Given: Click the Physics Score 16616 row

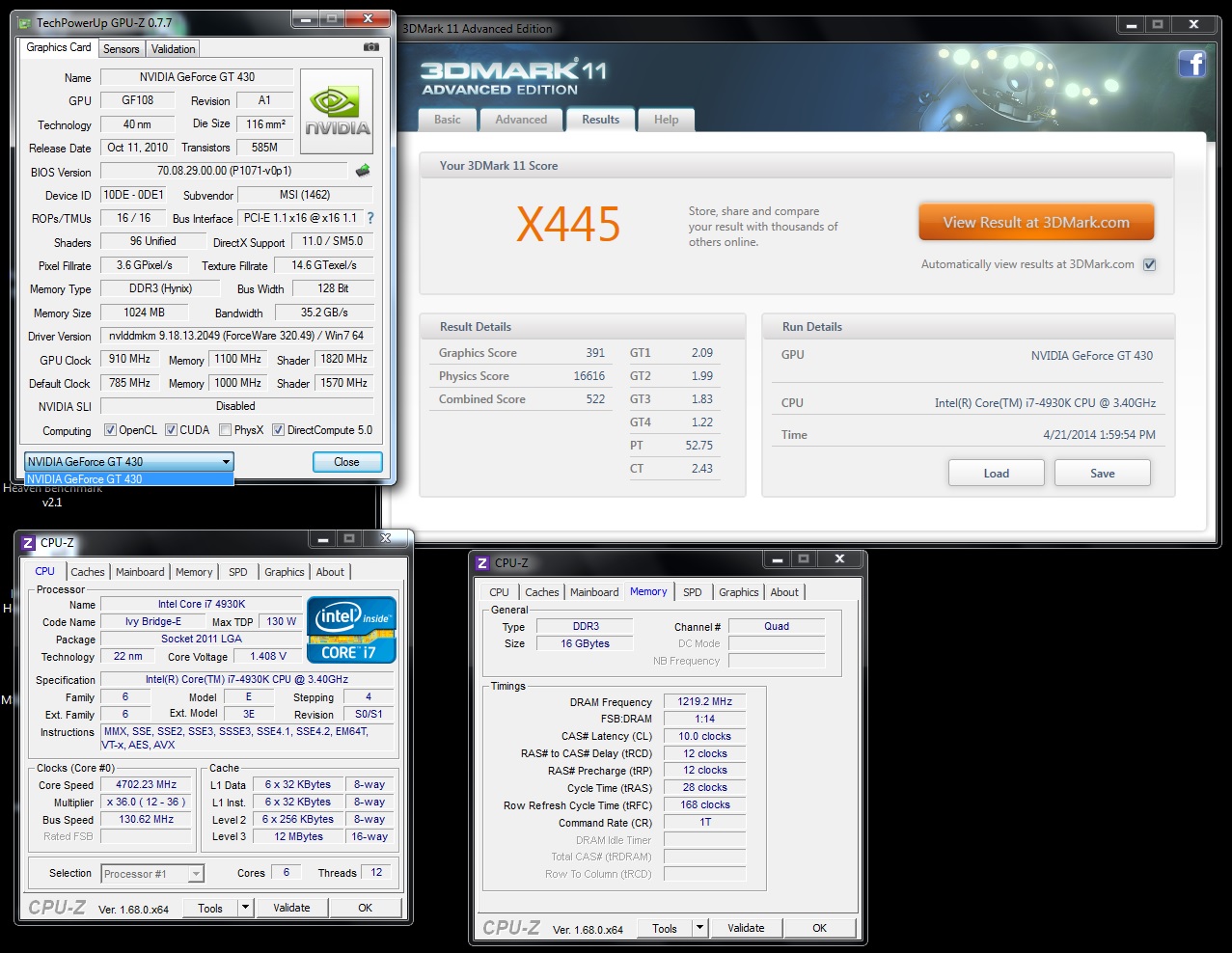Looking at the screenshot, I should (522, 376).
